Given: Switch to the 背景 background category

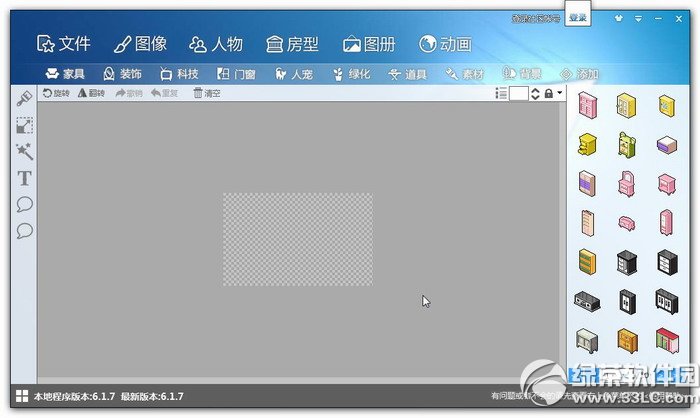Looking at the screenshot, I should [522, 74].
